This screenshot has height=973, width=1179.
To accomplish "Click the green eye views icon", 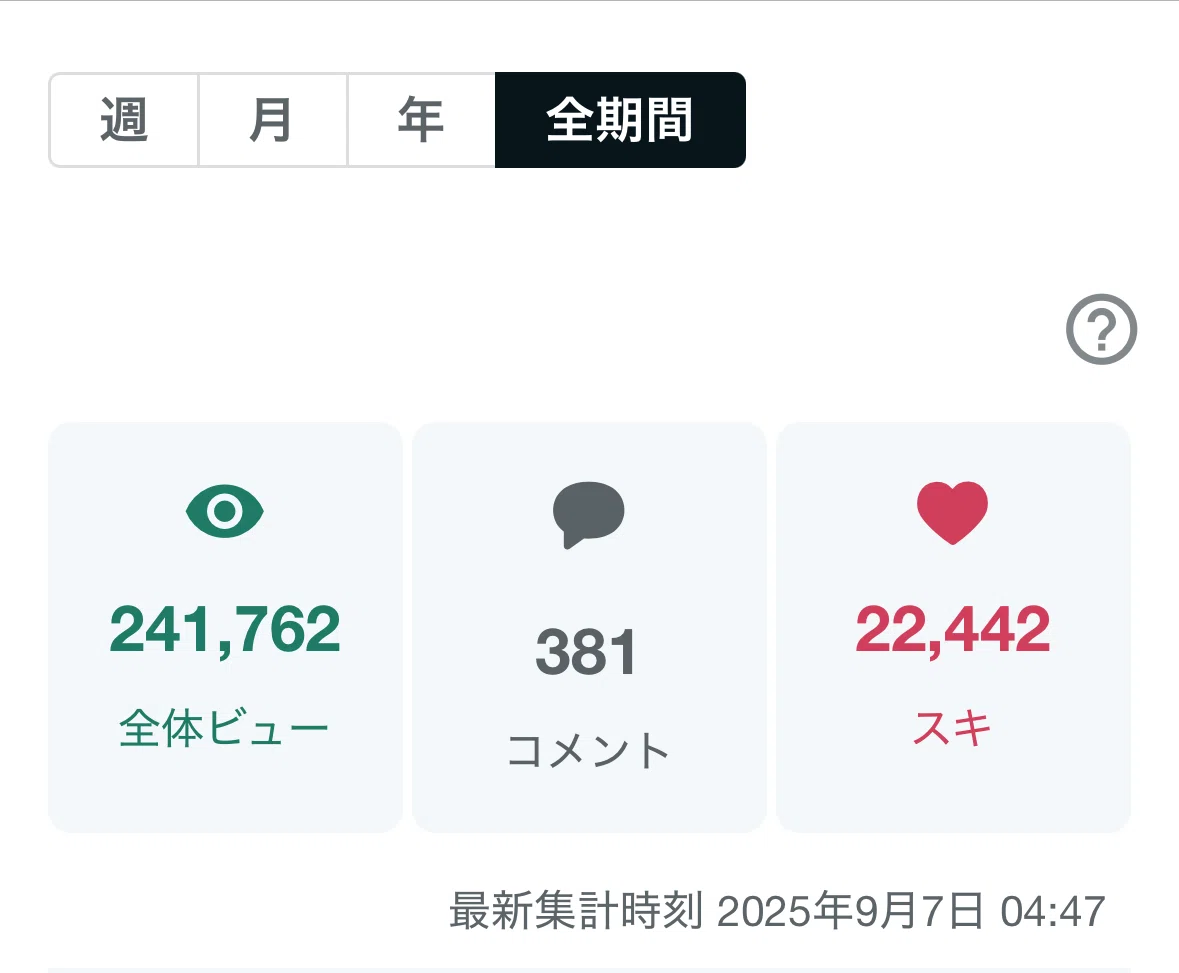I will click(x=225, y=511).
